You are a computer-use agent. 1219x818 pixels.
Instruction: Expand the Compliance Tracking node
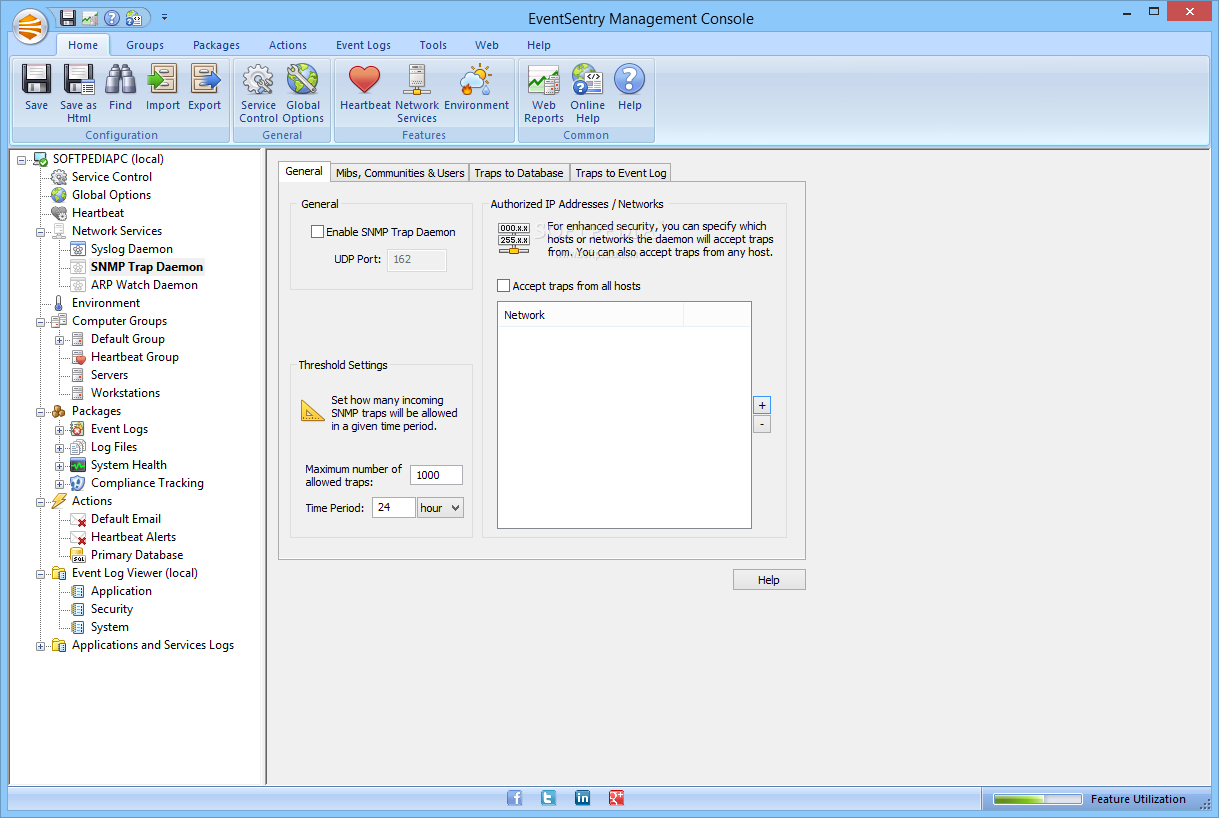pos(60,483)
